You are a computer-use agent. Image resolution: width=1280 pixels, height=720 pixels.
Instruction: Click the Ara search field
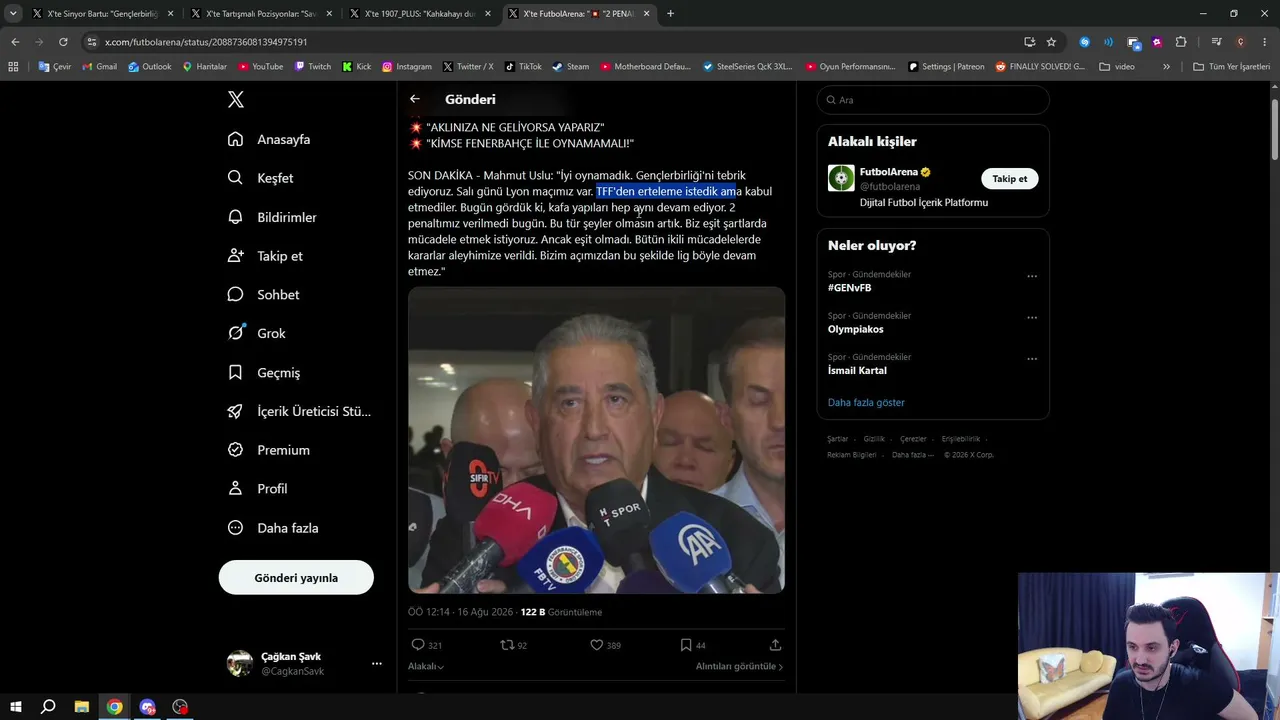[933, 100]
